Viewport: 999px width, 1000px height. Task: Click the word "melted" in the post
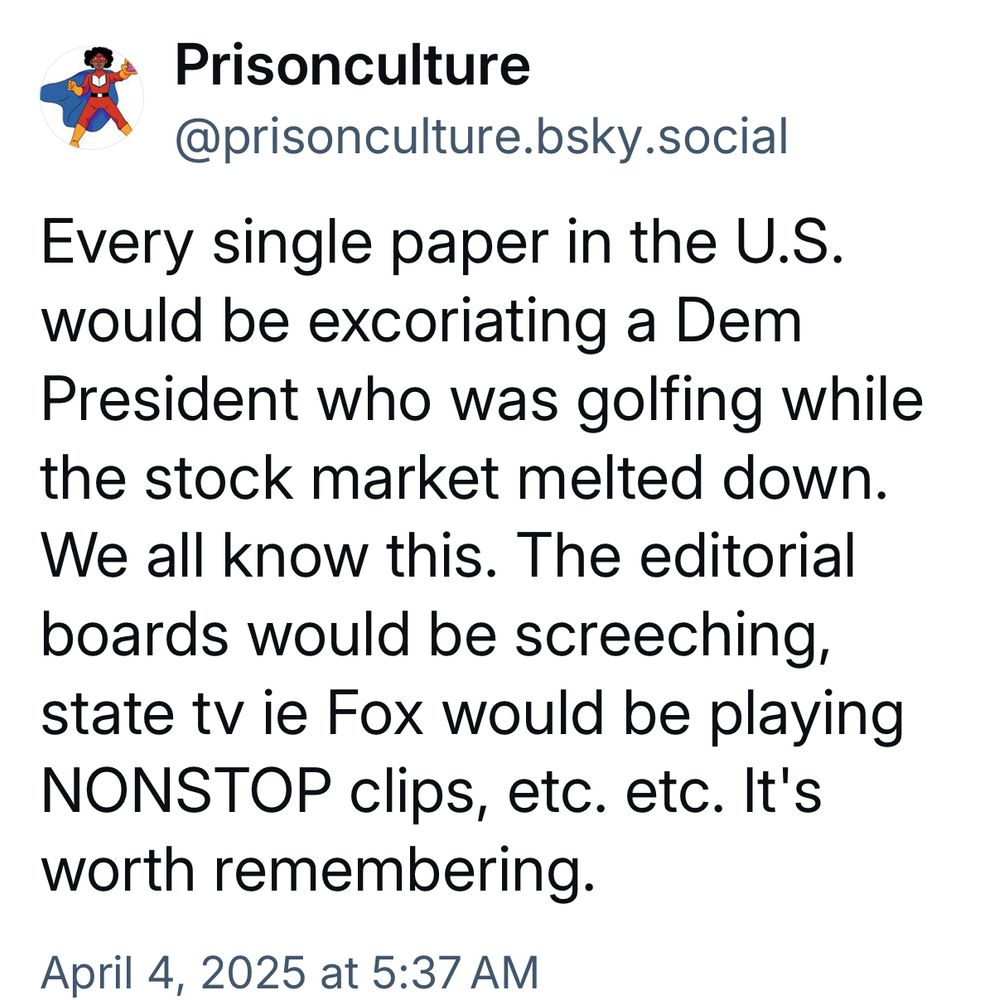pos(610,478)
